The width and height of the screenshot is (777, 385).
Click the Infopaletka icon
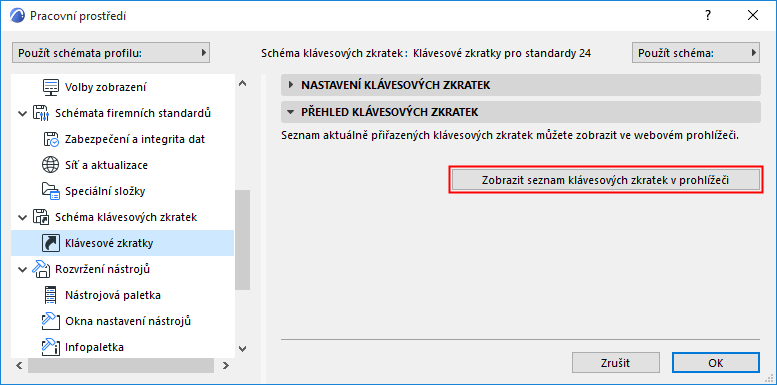[51, 347]
